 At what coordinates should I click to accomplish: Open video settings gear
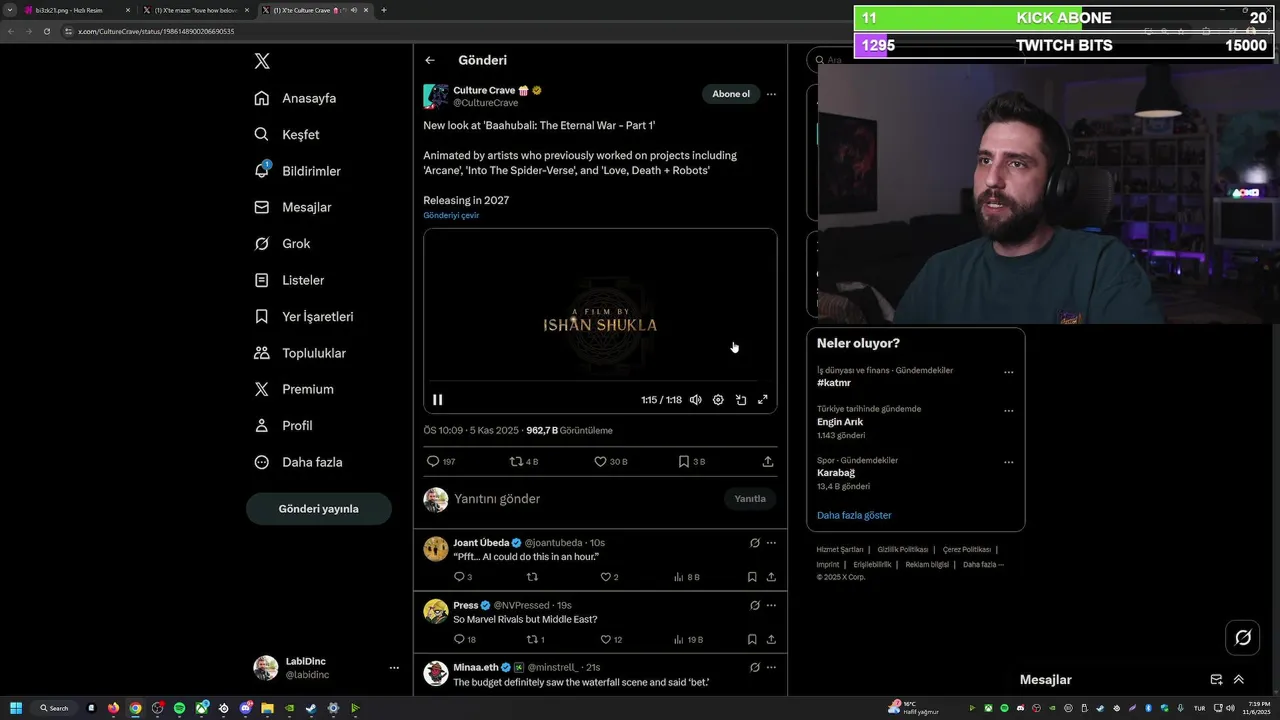718,399
